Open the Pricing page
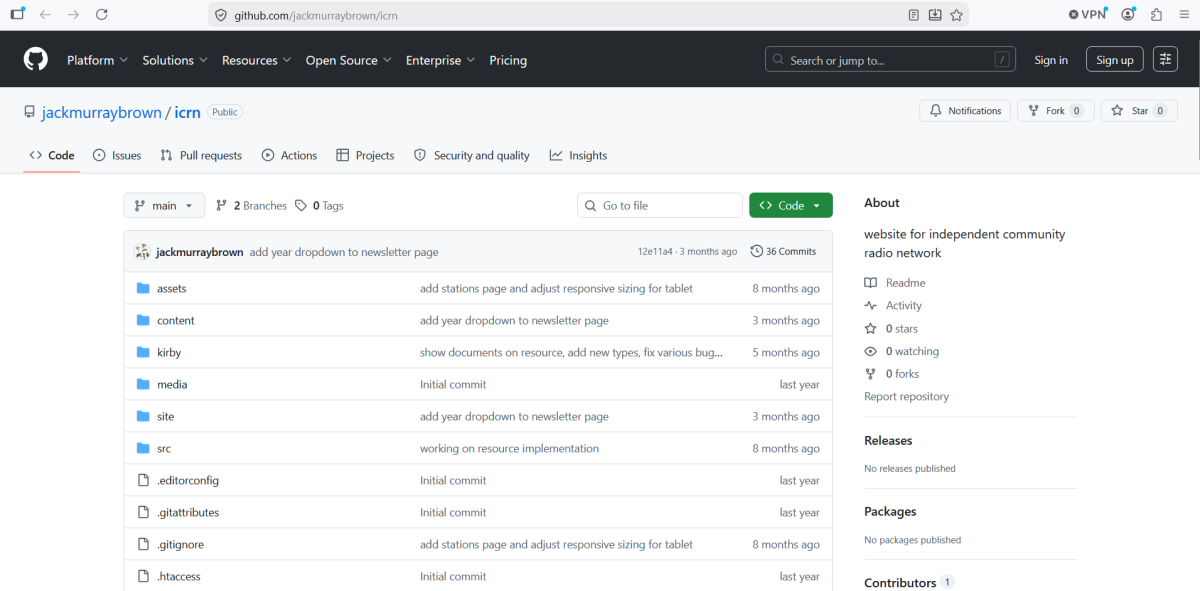Viewport: 1200px width, 591px height. [508, 60]
